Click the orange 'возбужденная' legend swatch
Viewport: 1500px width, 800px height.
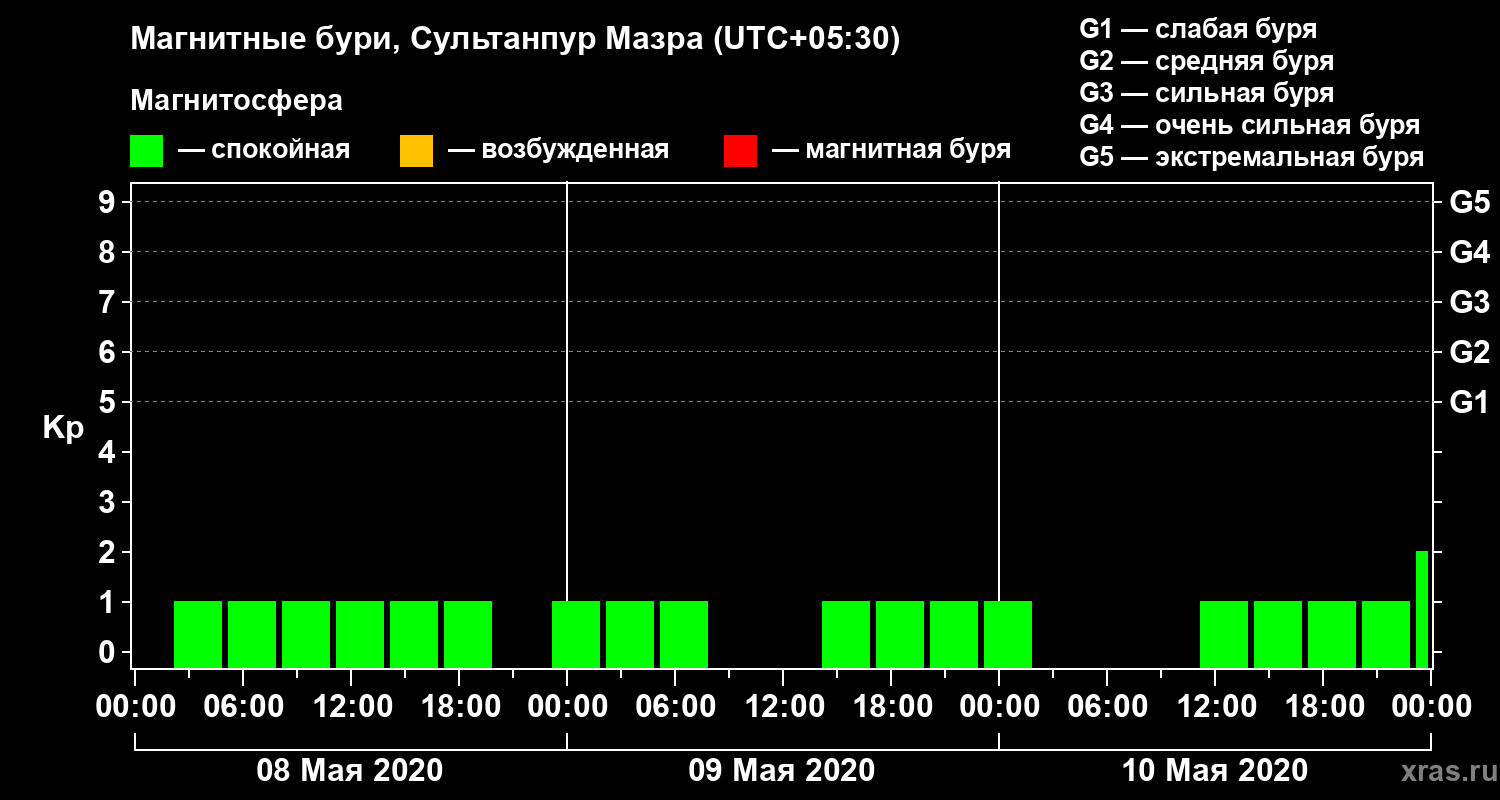[416, 151]
